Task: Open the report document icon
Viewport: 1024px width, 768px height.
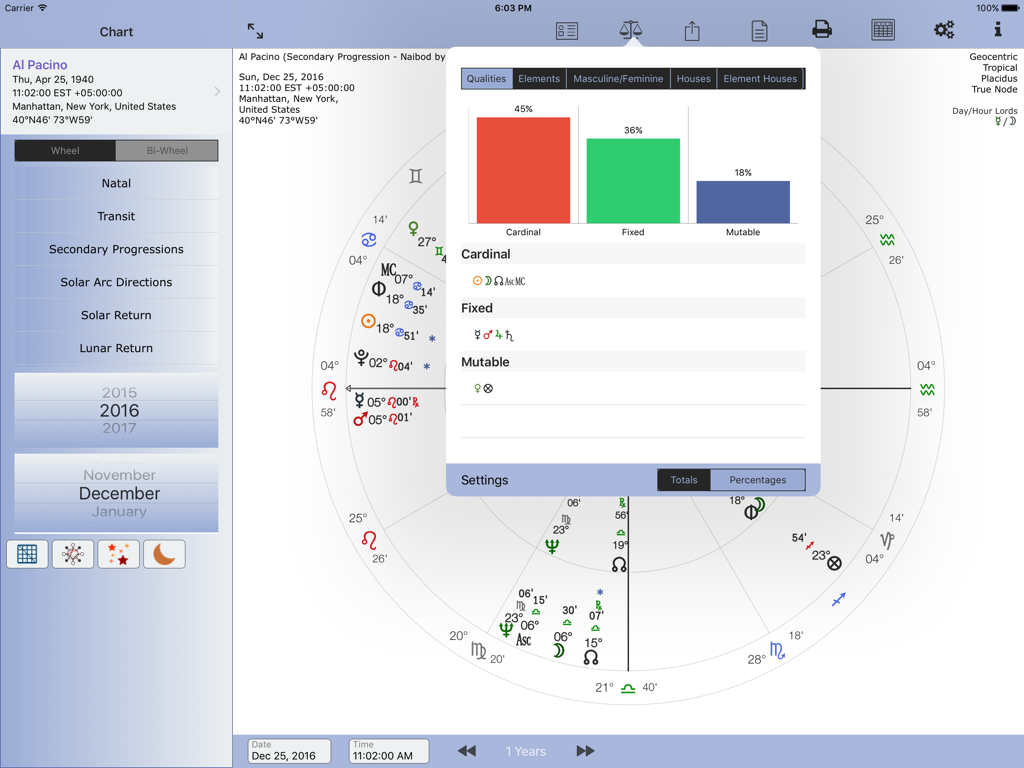Action: tap(759, 30)
